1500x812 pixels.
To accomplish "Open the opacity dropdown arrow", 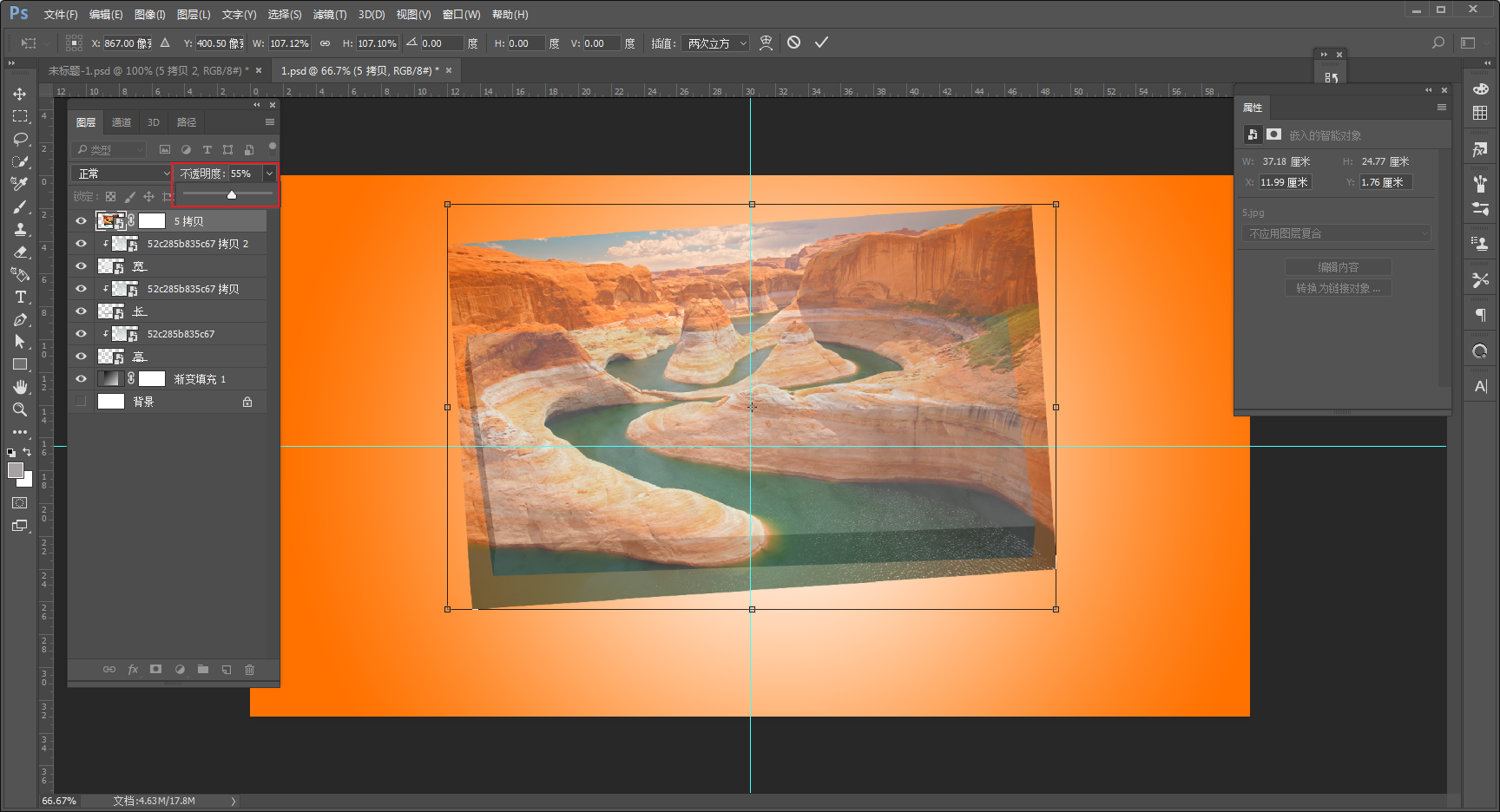I will tap(269, 174).
